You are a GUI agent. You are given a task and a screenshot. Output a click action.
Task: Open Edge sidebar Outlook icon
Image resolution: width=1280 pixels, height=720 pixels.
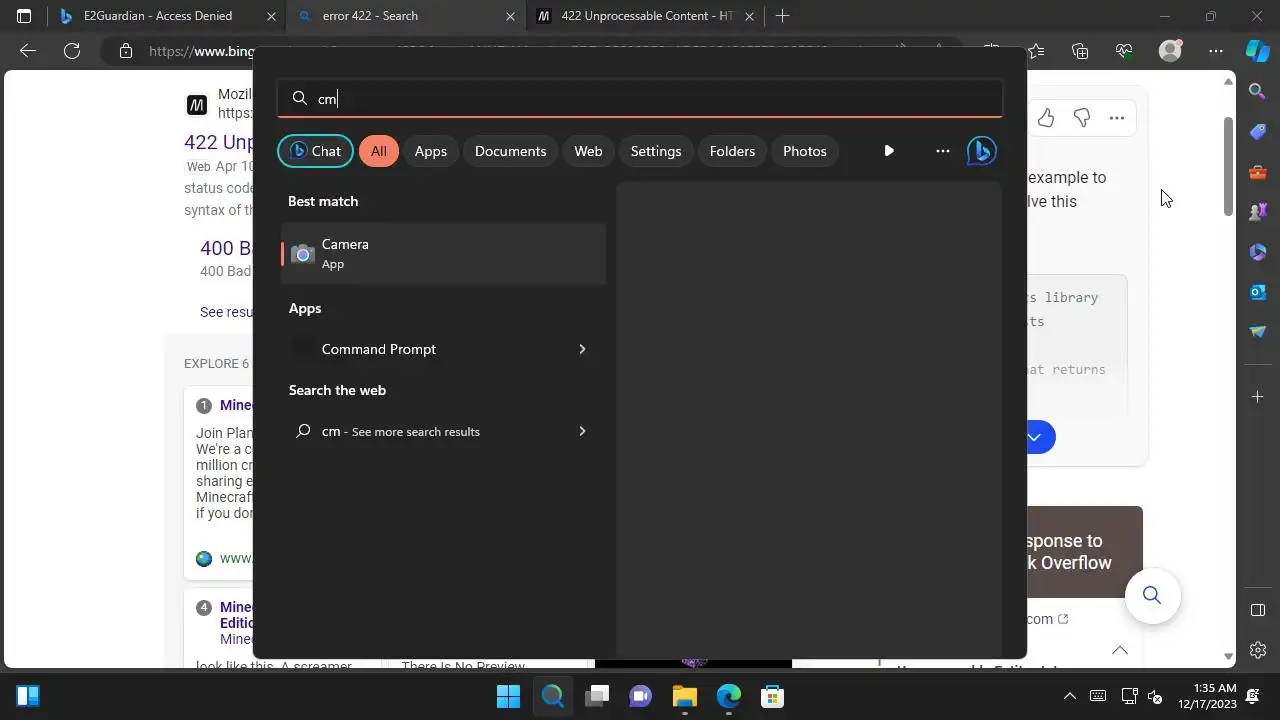pyautogui.click(x=1258, y=291)
